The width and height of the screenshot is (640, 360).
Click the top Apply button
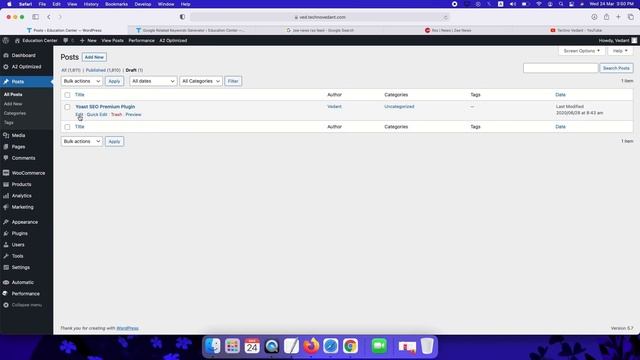tap(114, 81)
